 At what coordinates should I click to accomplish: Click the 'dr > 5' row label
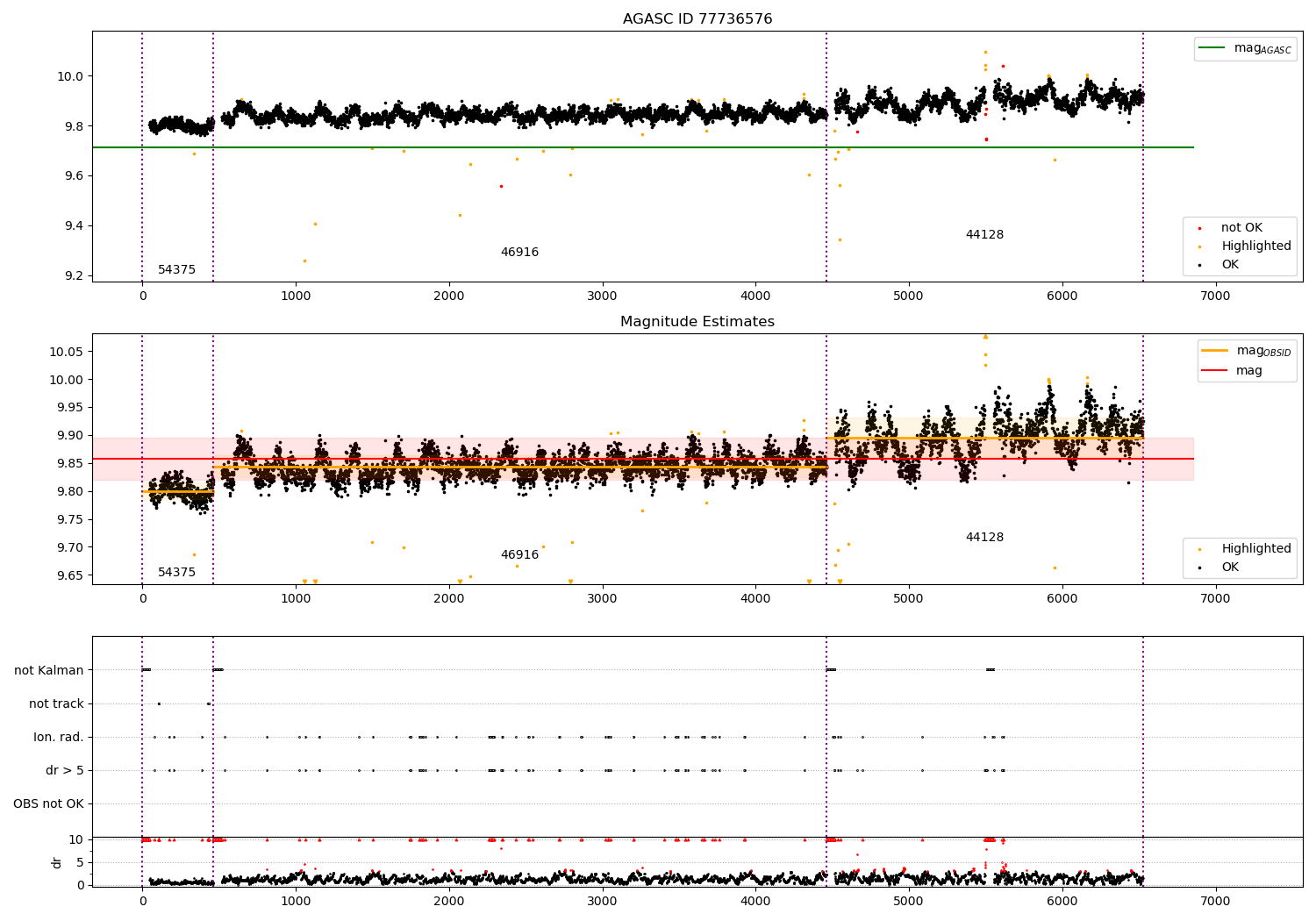coord(65,770)
